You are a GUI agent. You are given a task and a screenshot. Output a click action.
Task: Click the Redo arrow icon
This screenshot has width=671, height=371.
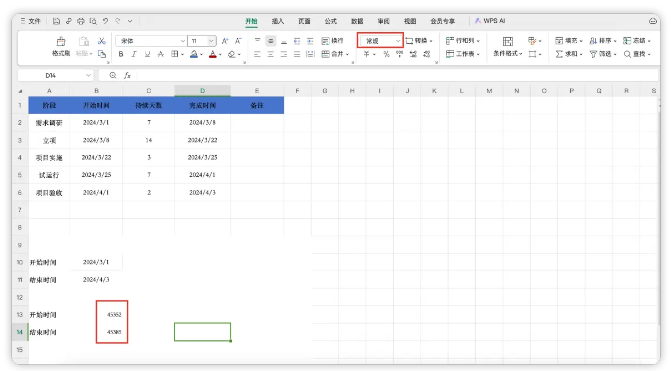tap(117, 21)
